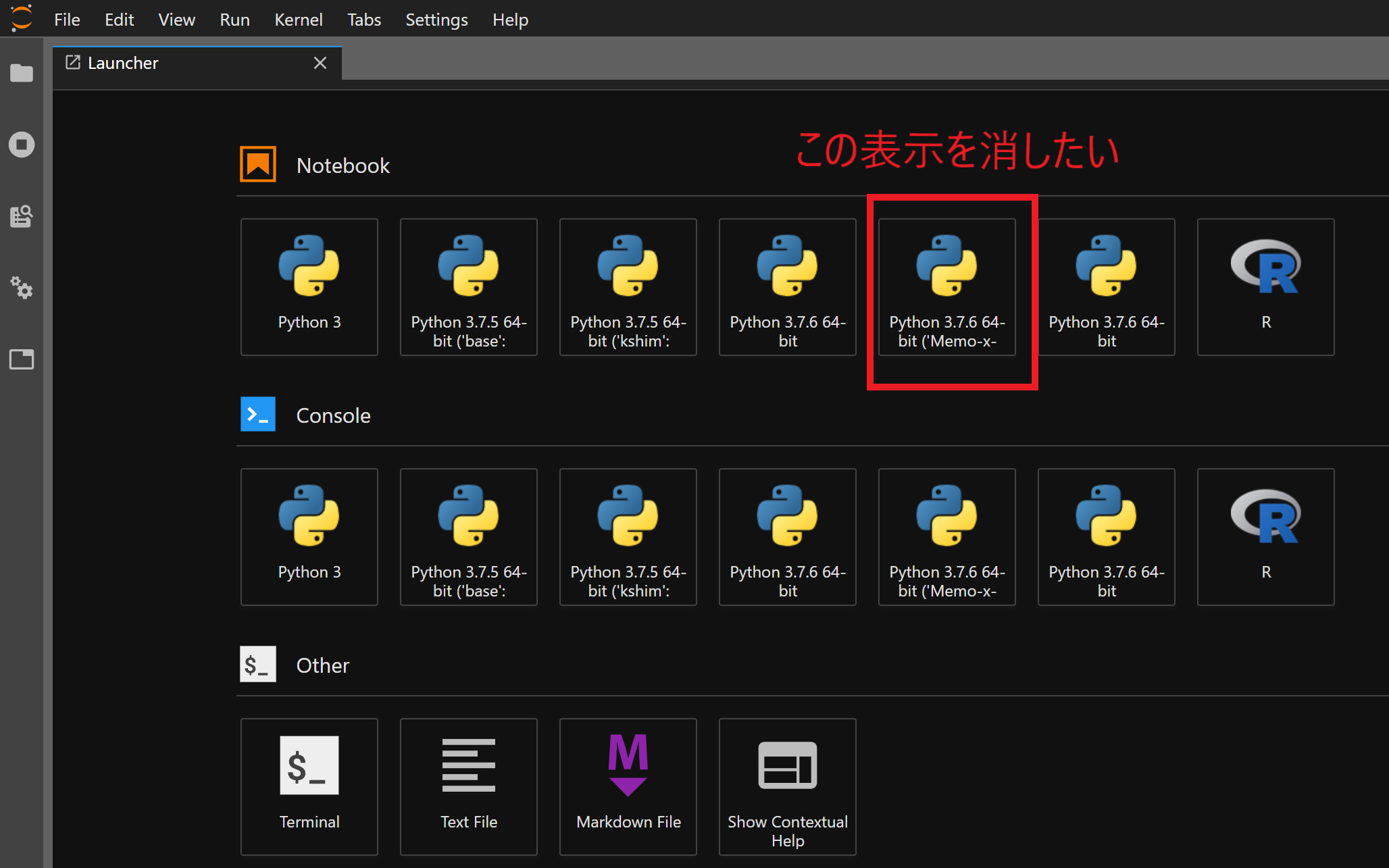Open the first plain Python 3.7.6 64-bit console

tap(788, 537)
